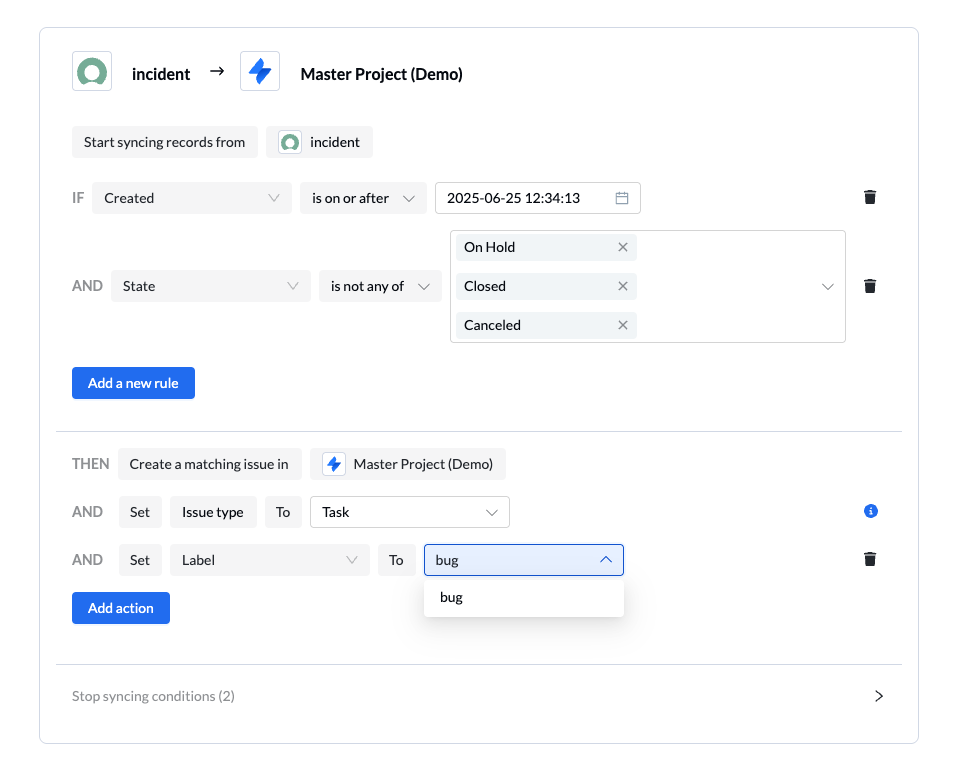The image size is (977, 759).
Task: Delete the Label action via trash icon
Action: click(870, 559)
